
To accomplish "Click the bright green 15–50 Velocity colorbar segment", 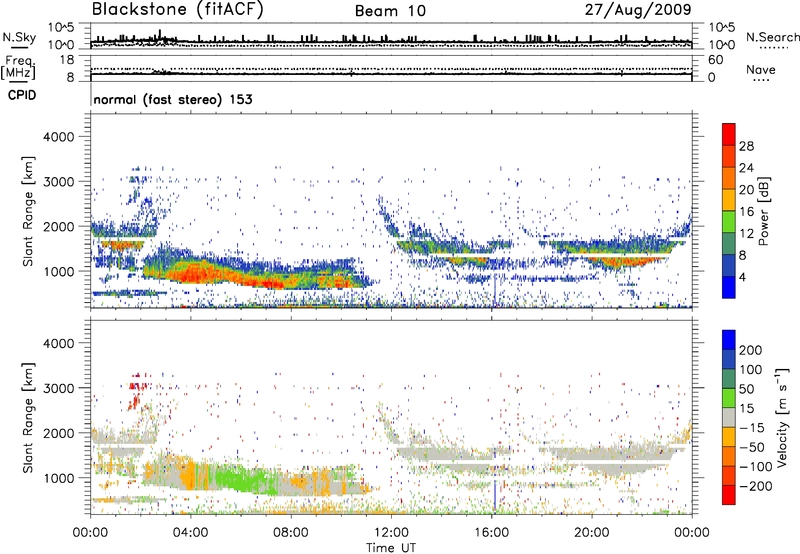I will point(729,398).
